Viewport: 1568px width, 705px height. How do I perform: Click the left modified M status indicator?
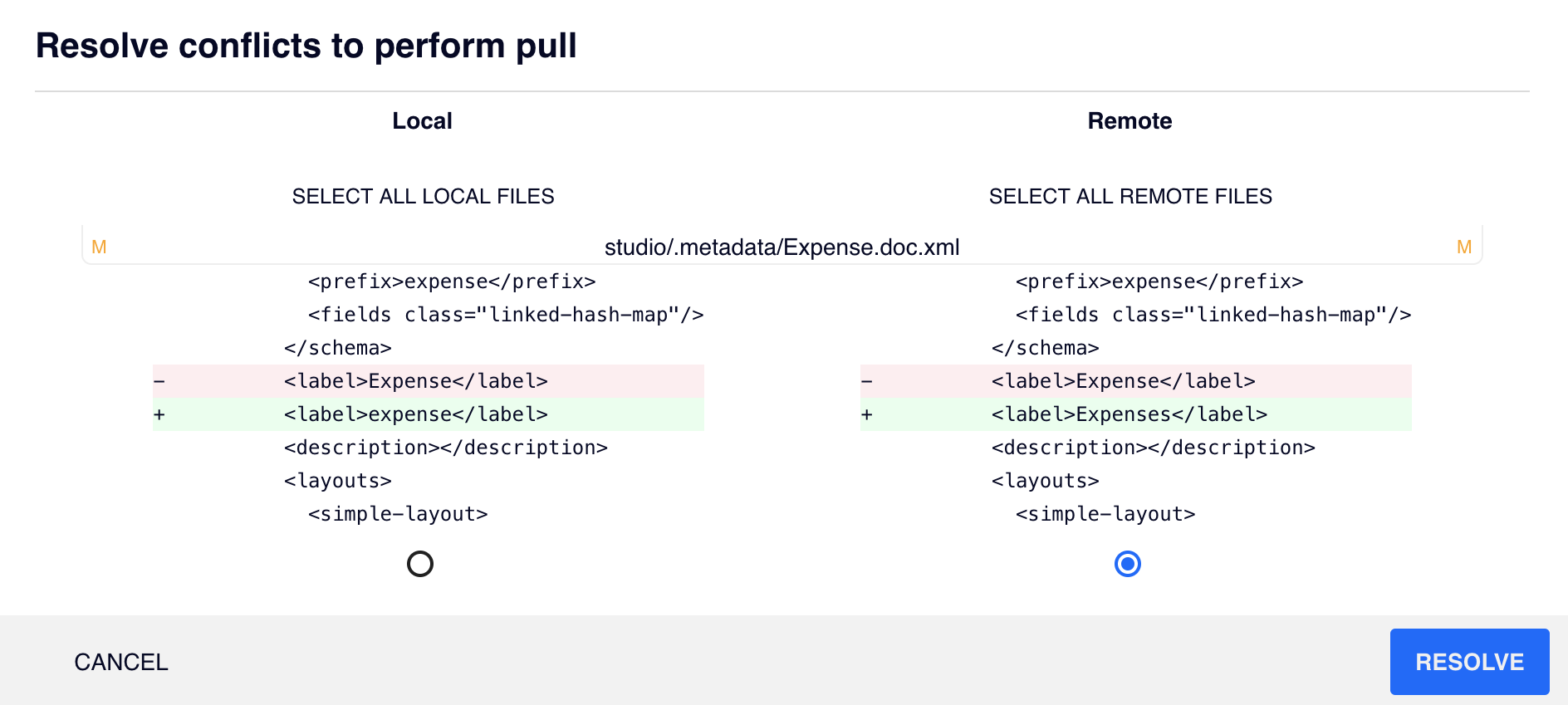[99, 247]
